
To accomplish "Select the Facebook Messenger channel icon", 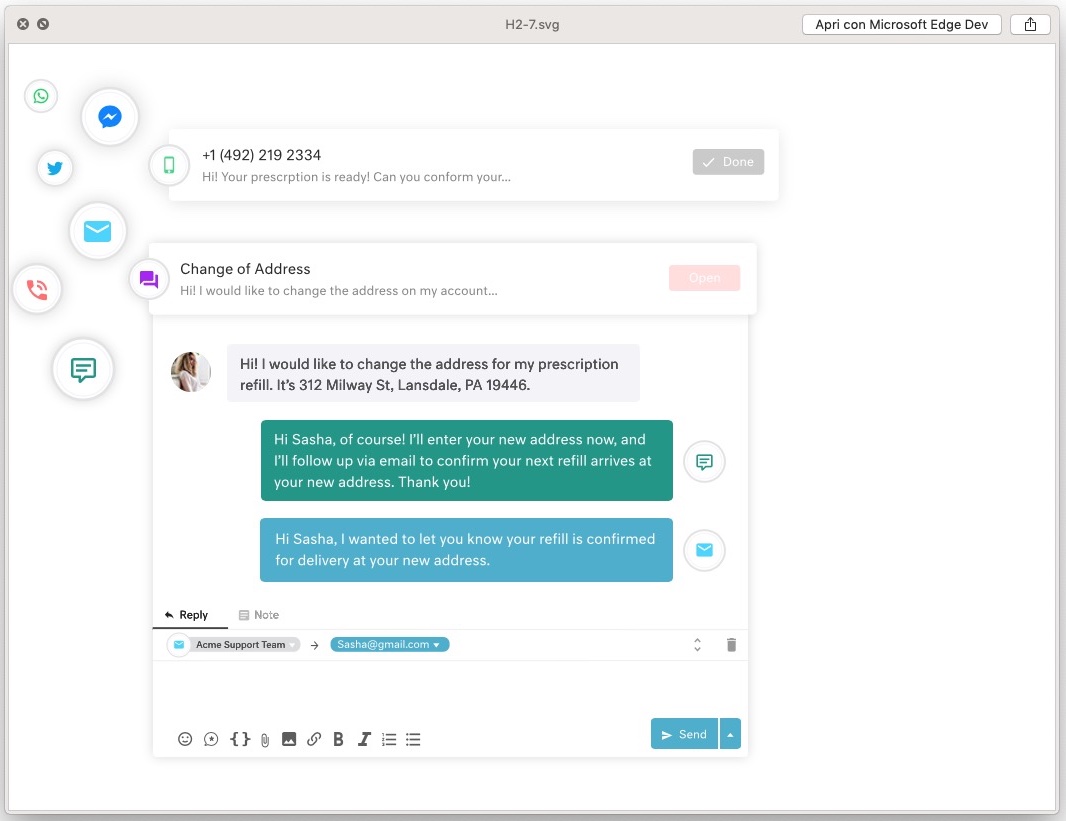I will [x=109, y=117].
